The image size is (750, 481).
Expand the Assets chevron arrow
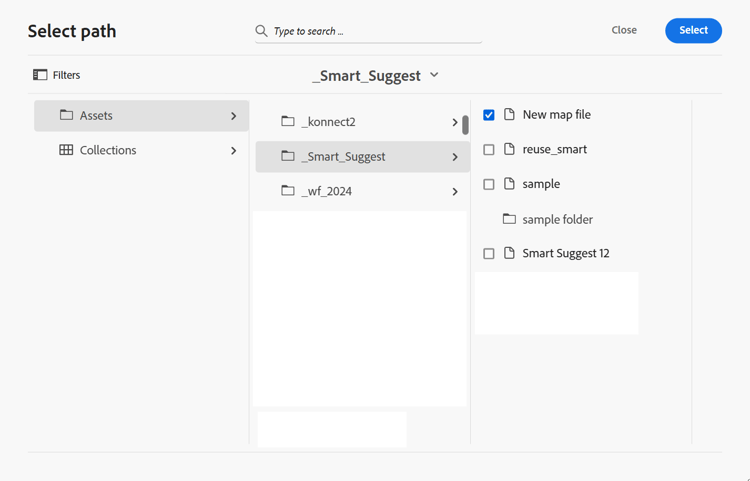234,116
